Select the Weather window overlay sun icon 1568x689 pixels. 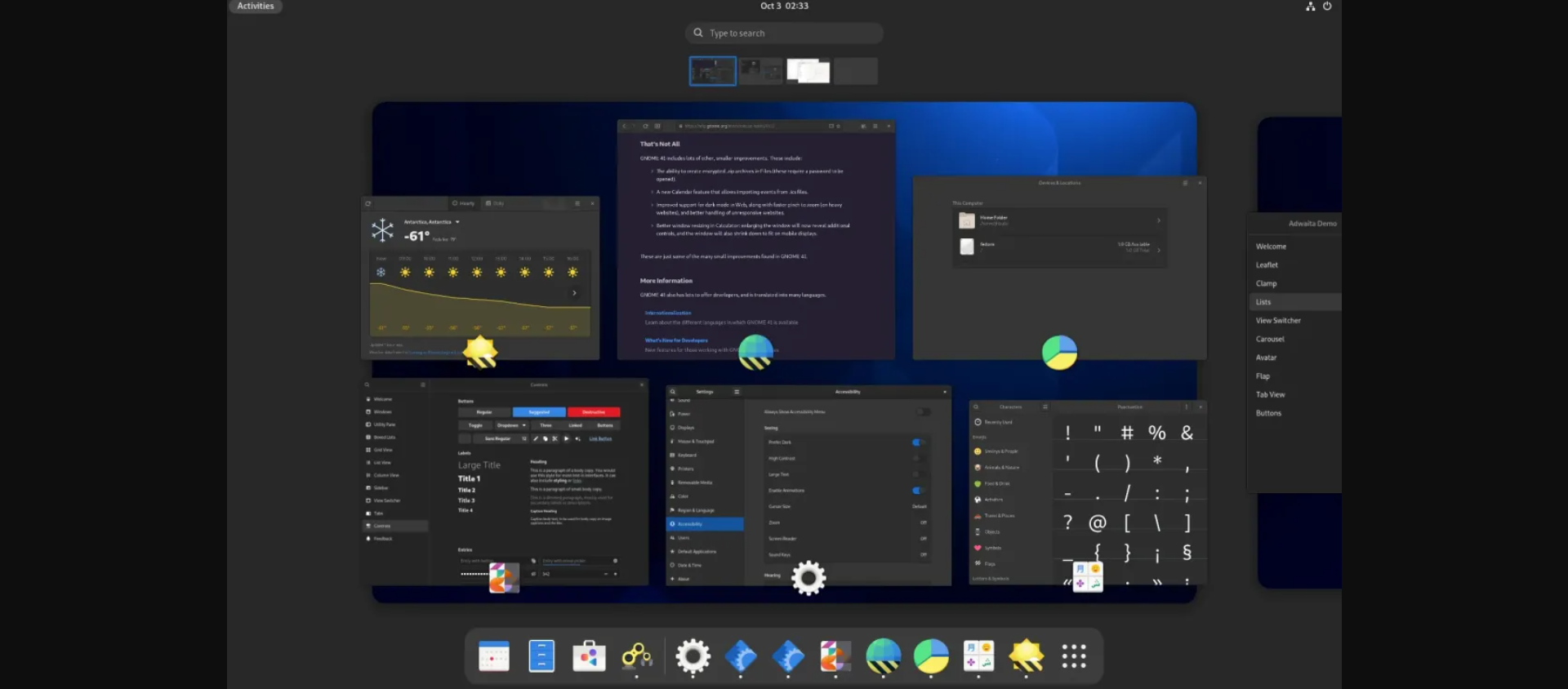(x=480, y=352)
